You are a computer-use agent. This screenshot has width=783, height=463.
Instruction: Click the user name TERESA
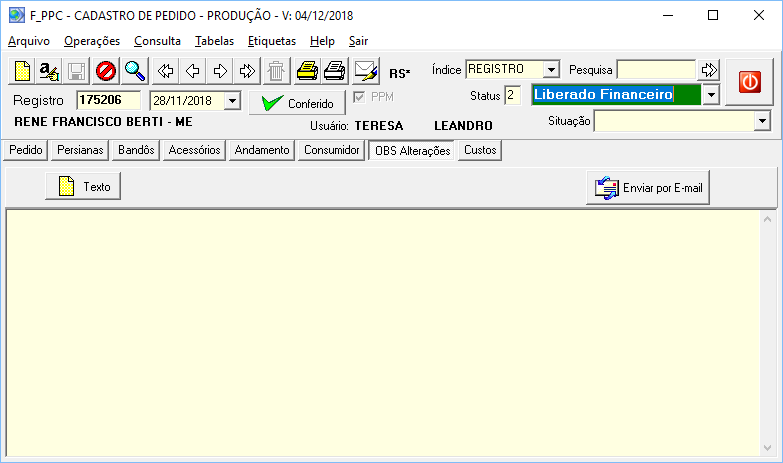pyautogui.click(x=379, y=126)
